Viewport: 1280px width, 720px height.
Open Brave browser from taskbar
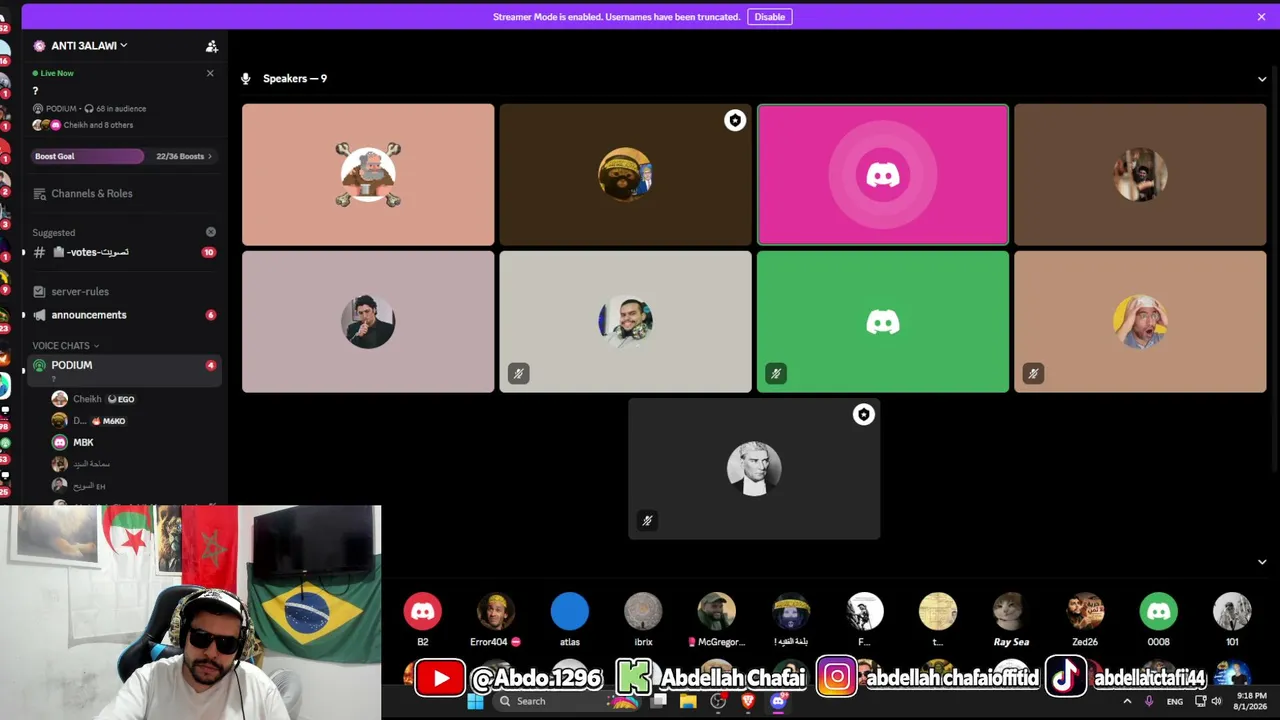(x=748, y=702)
